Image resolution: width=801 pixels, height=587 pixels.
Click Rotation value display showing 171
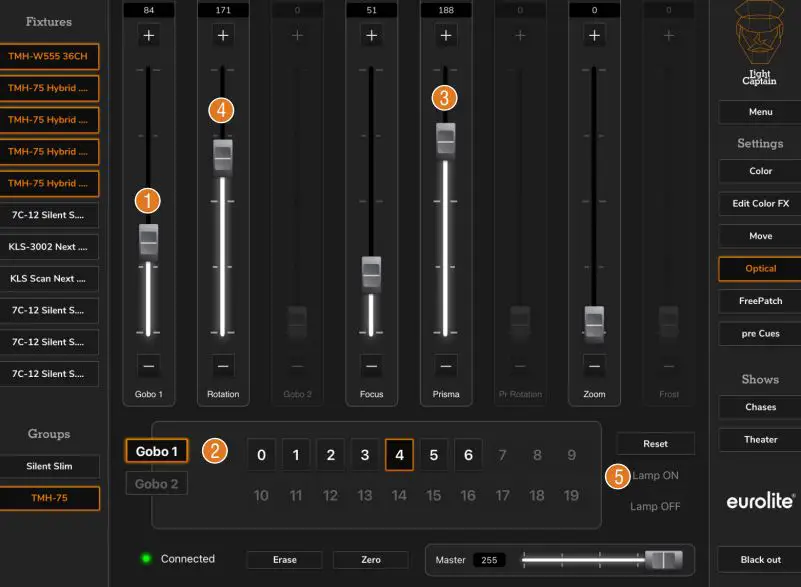click(223, 10)
